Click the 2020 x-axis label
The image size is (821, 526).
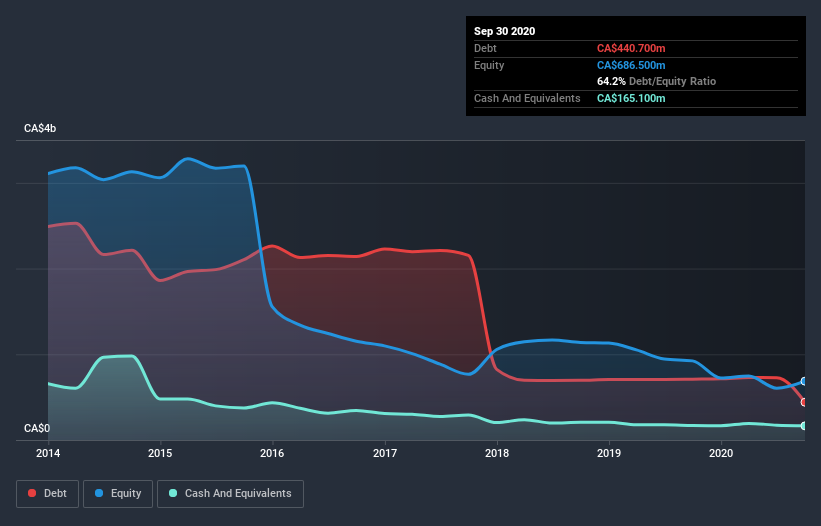point(721,453)
